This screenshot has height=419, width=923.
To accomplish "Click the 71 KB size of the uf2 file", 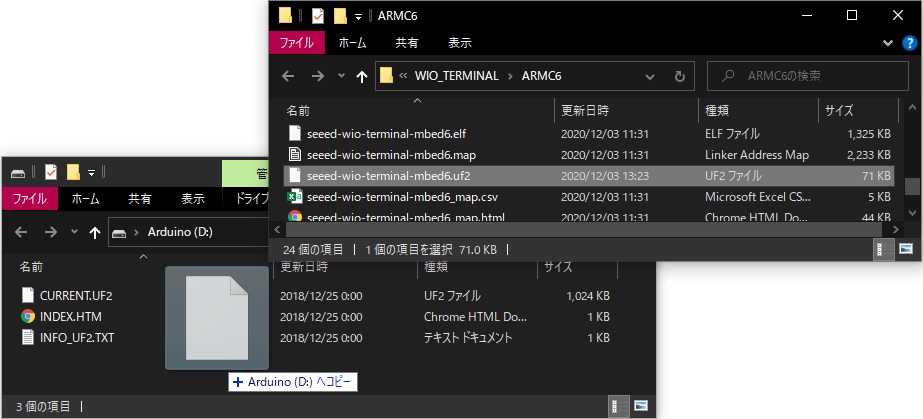I will tap(875, 175).
